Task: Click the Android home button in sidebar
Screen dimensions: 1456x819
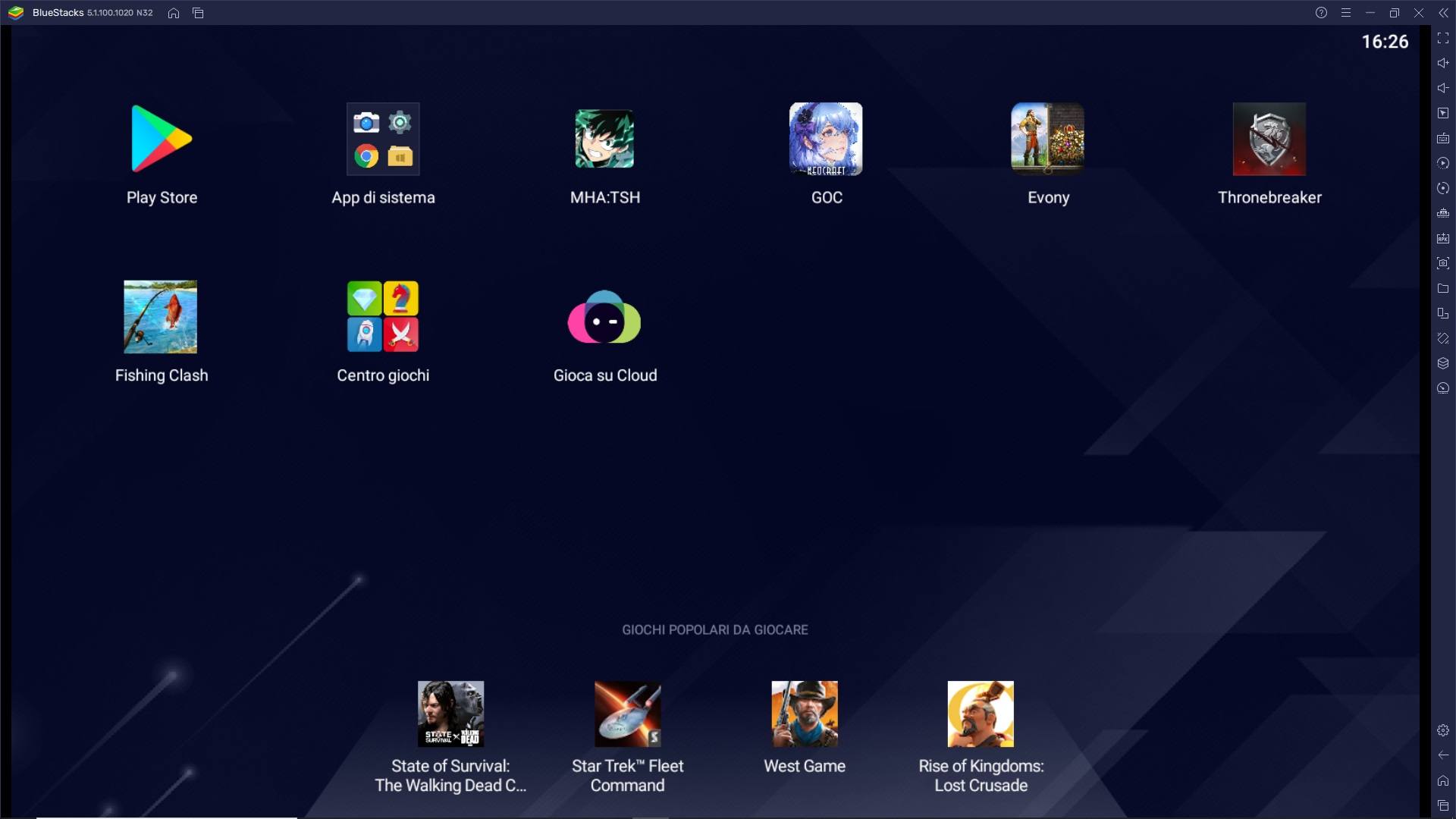Action: tap(1443, 780)
